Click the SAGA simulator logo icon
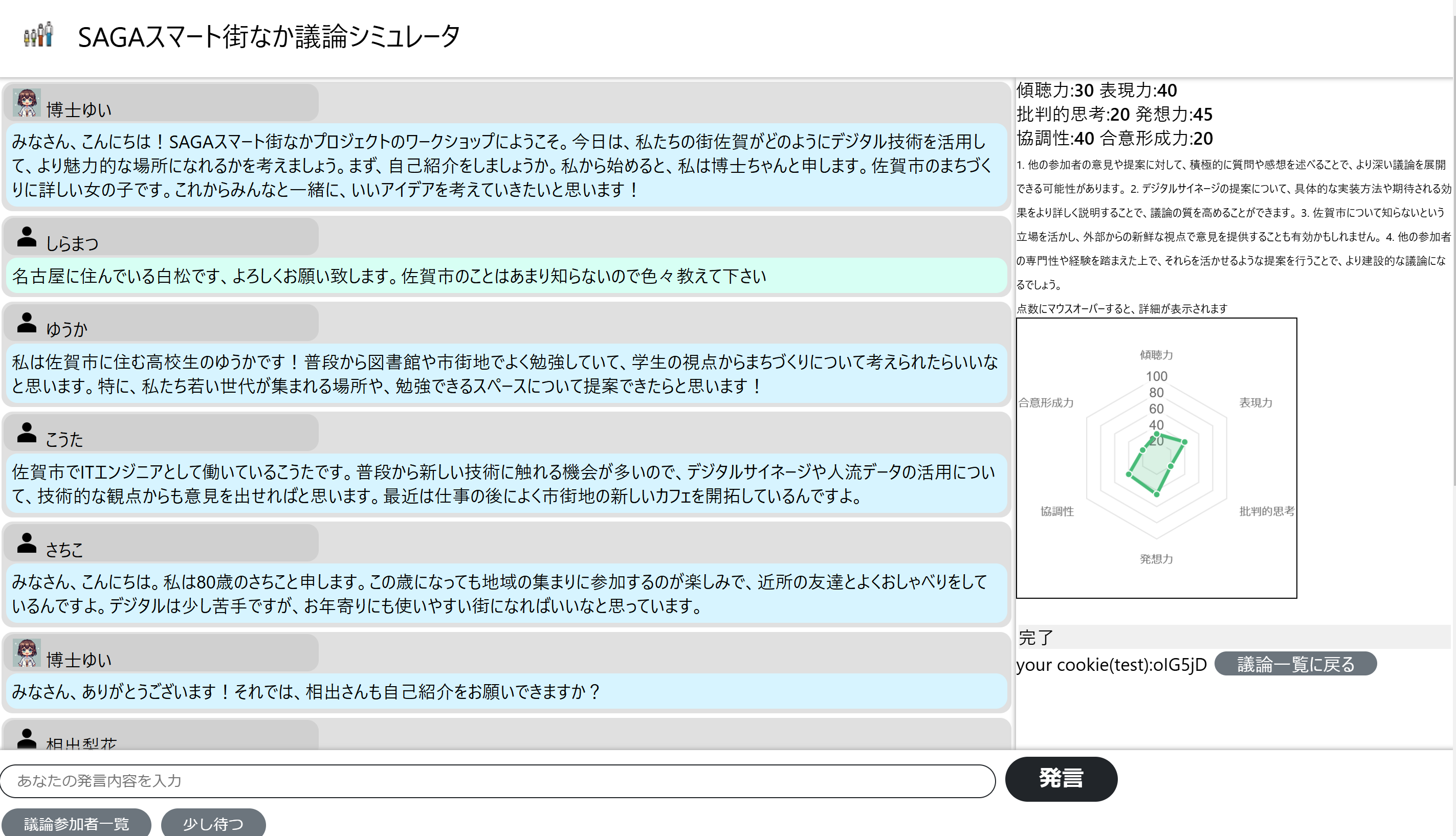The width and height of the screenshot is (1456, 836). click(38, 35)
